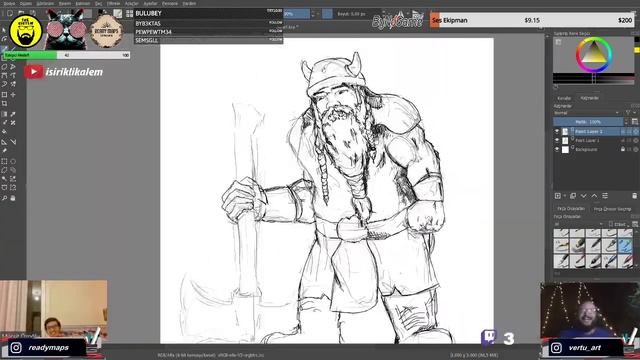Viewport: 640px width, 360px height.
Task: Switch to Fırça Önayarları tab
Action: 571,209
